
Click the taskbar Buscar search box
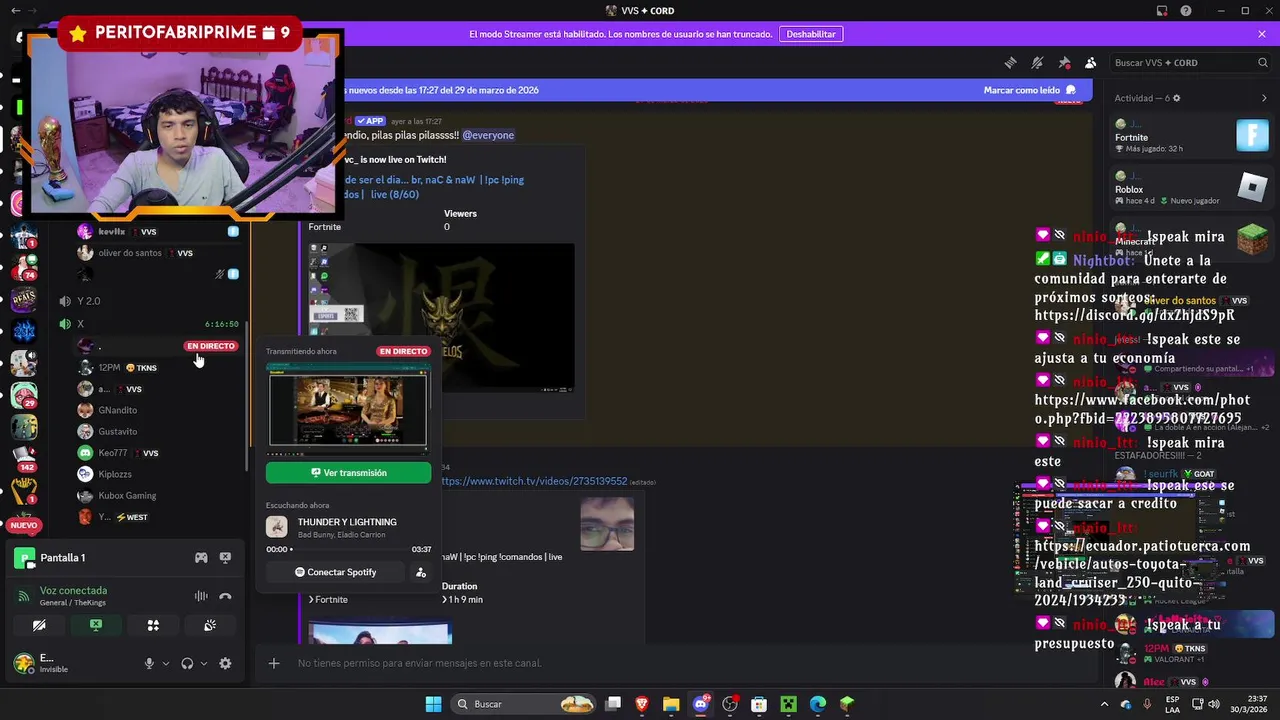click(525, 704)
